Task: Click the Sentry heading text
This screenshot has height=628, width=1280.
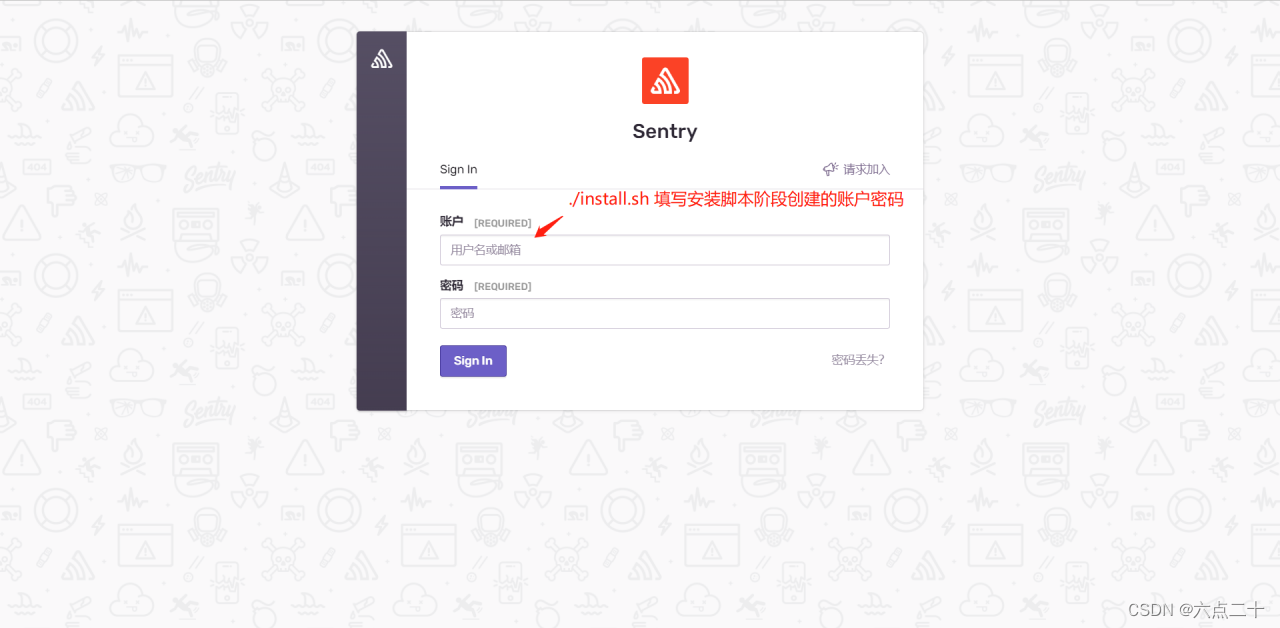Action: point(665,131)
